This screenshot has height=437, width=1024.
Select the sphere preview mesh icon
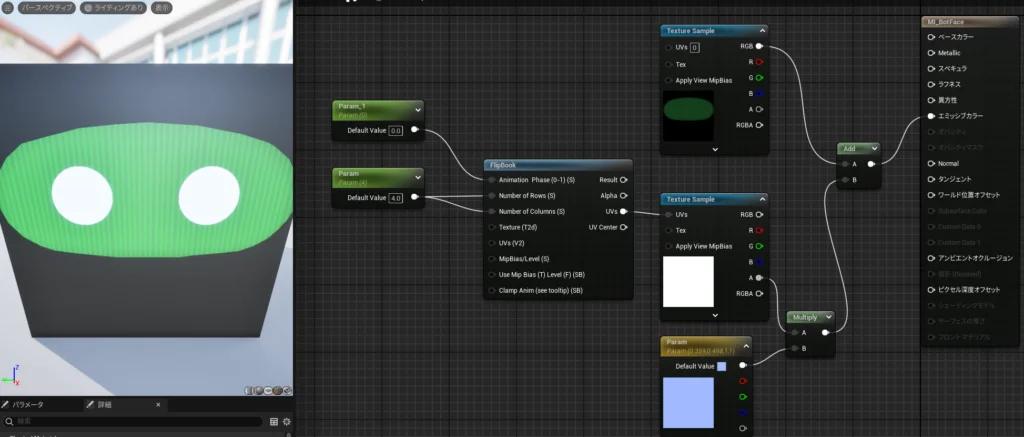point(260,391)
